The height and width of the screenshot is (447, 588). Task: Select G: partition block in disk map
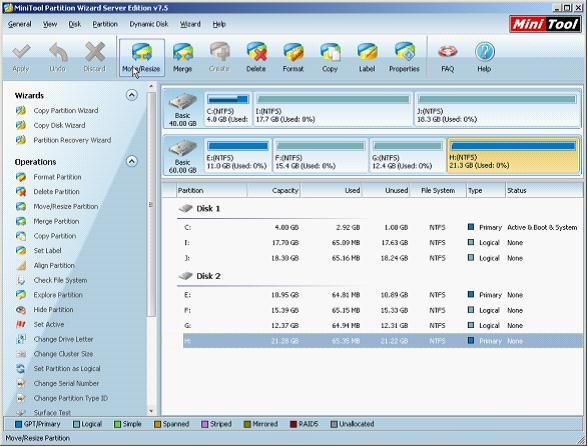(408, 156)
